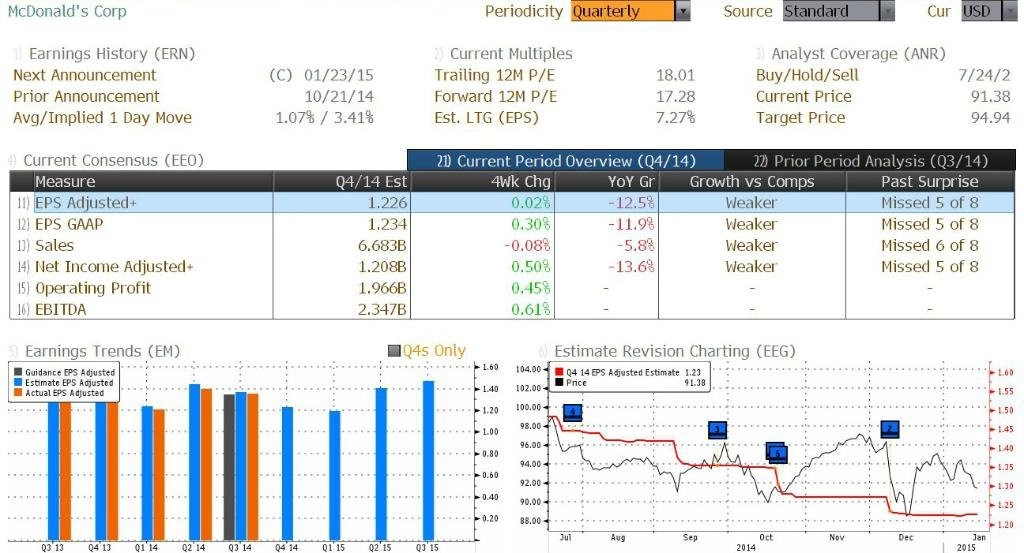
Task: Click the Target Price value 94.94
Action: [x=991, y=118]
